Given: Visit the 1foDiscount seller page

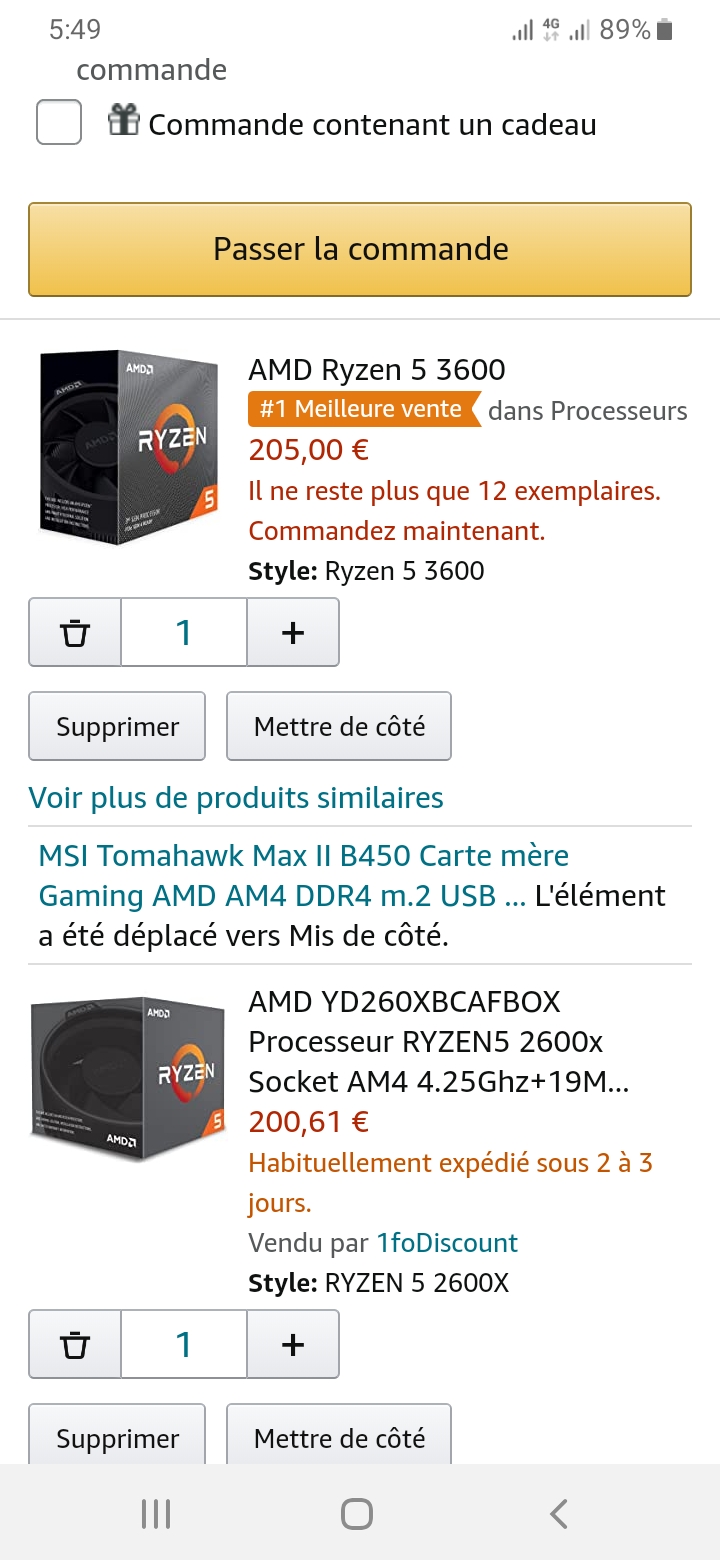Looking at the screenshot, I should click(x=447, y=1243).
